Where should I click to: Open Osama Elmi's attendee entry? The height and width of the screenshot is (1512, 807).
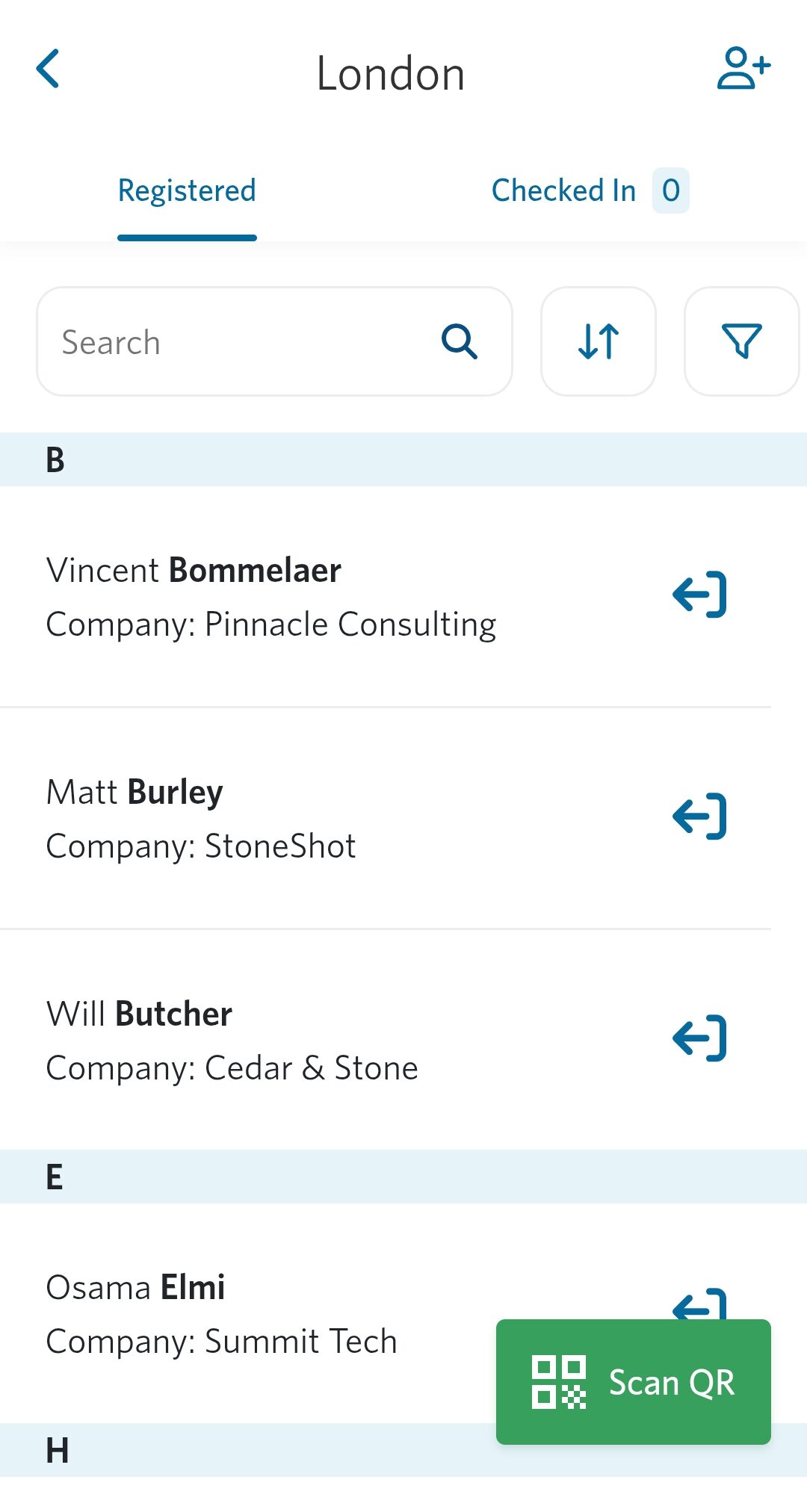tap(221, 1314)
